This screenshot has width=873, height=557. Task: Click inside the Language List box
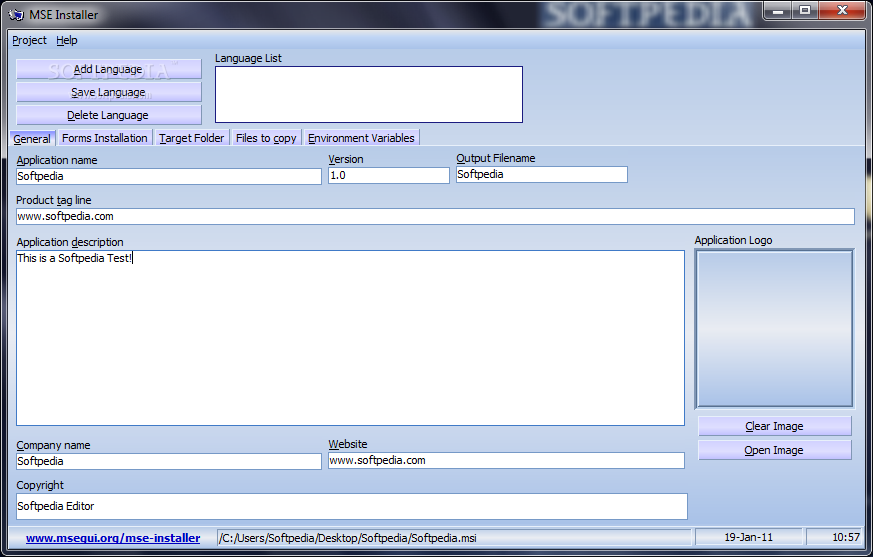tap(369, 95)
